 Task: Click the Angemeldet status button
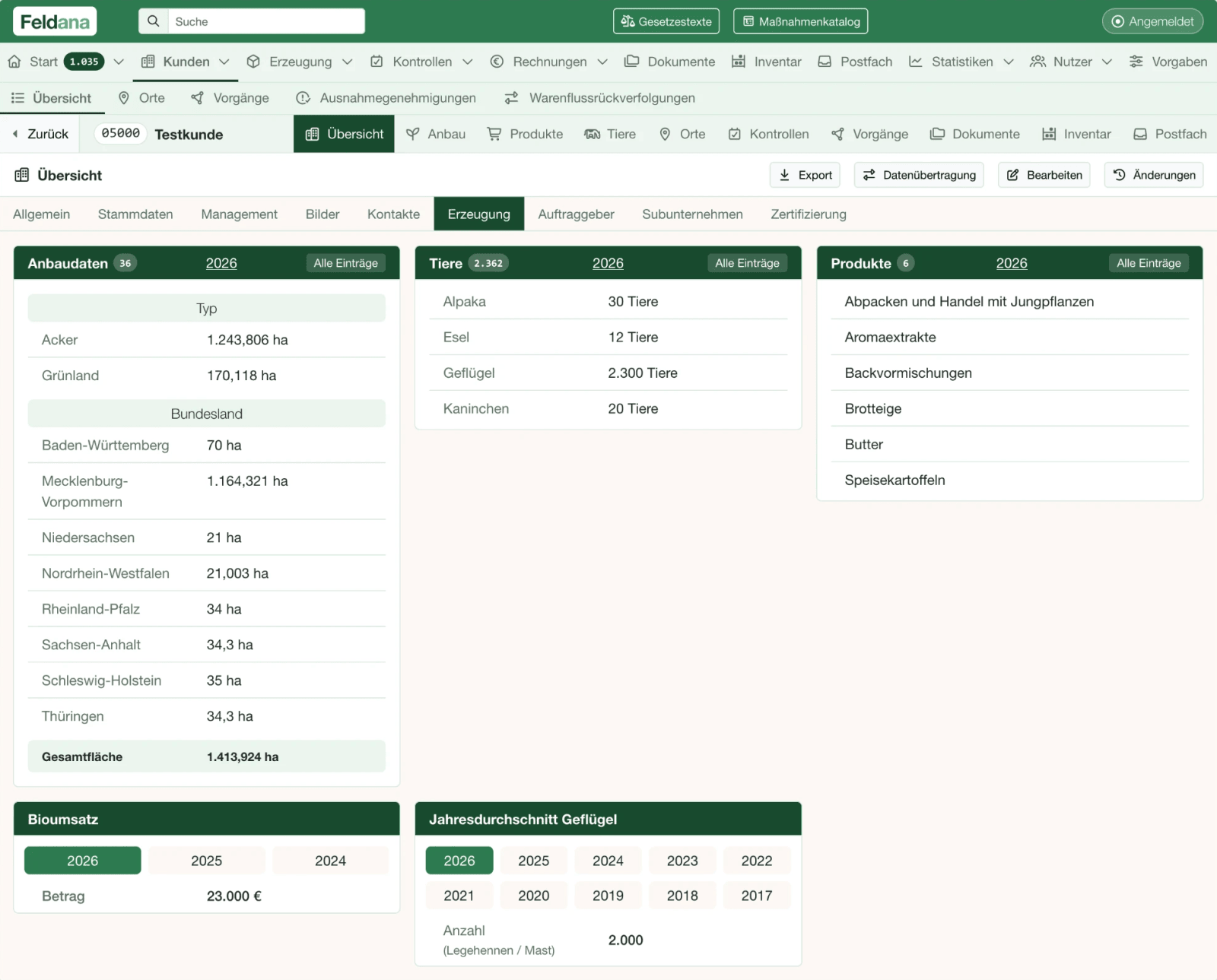(x=1152, y=21)
